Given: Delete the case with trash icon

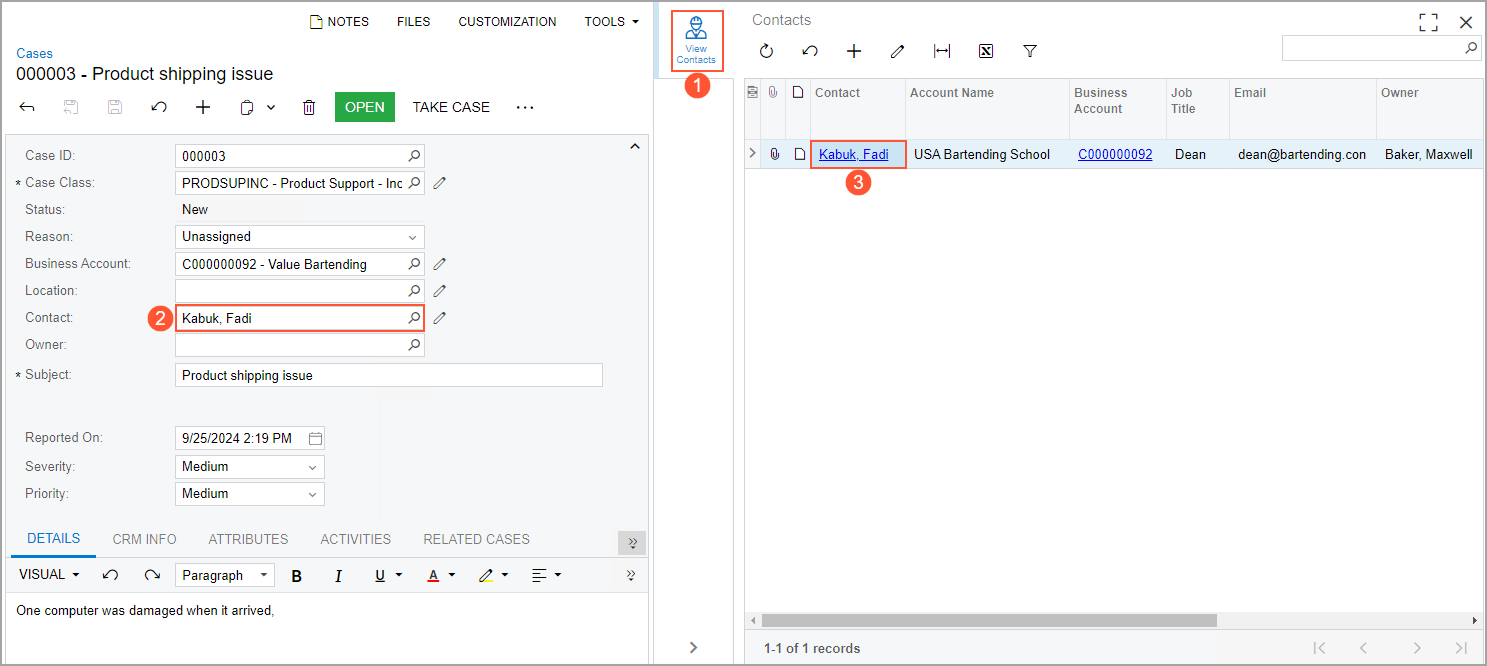Looking at the screenshot, I should coord(309,107).
